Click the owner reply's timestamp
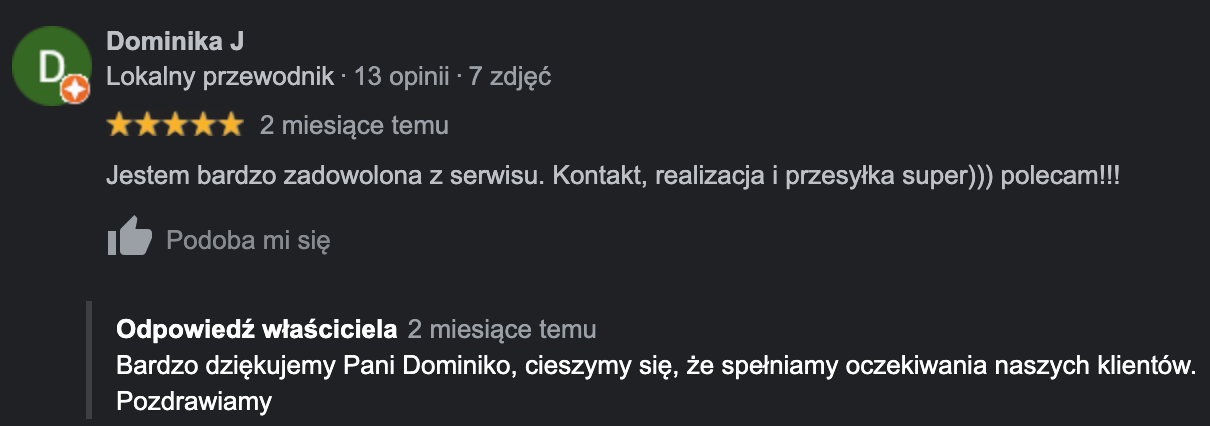The image size is (1210, 426). point(502,329)
